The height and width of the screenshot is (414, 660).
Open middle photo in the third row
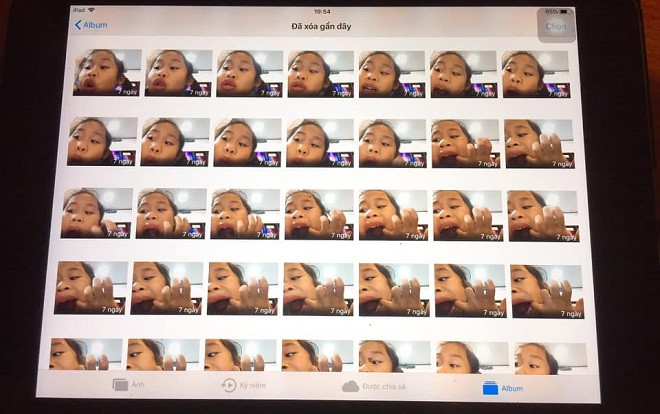tap(320, 214)
